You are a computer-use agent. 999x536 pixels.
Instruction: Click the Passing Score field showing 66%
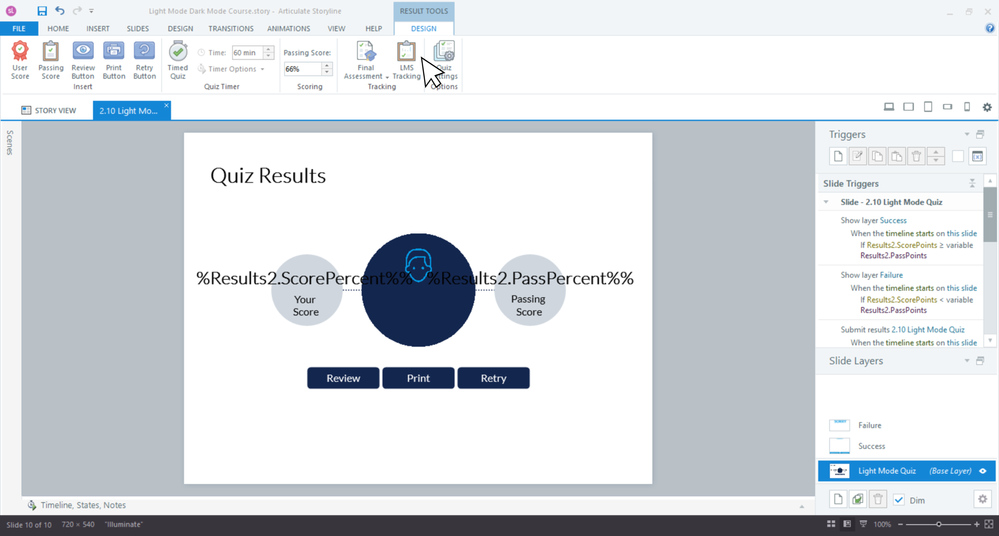point(302,69)
